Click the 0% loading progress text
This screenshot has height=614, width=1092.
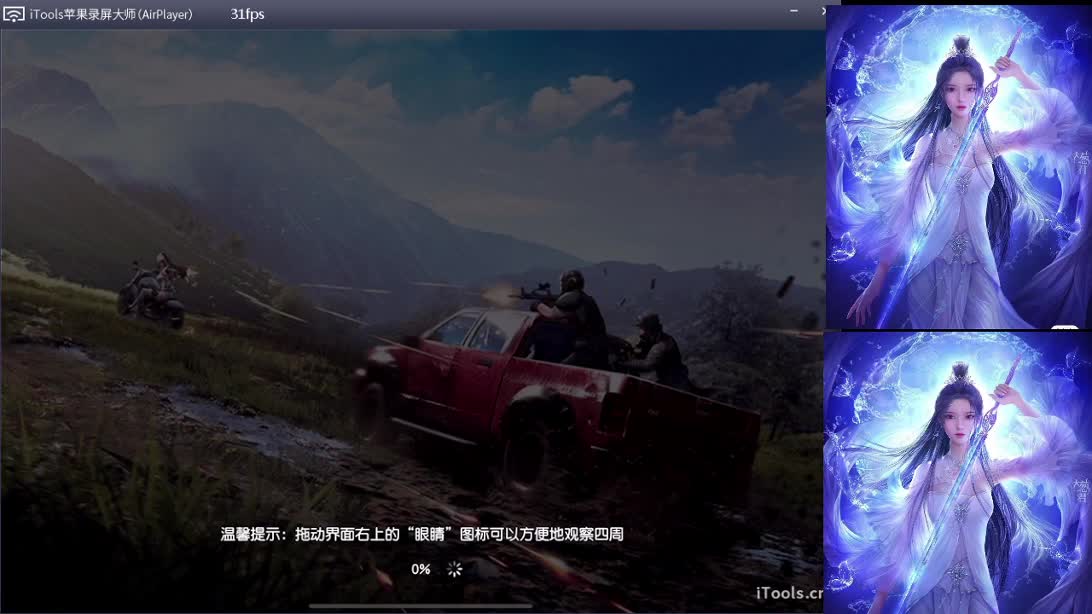coord(421,569)
